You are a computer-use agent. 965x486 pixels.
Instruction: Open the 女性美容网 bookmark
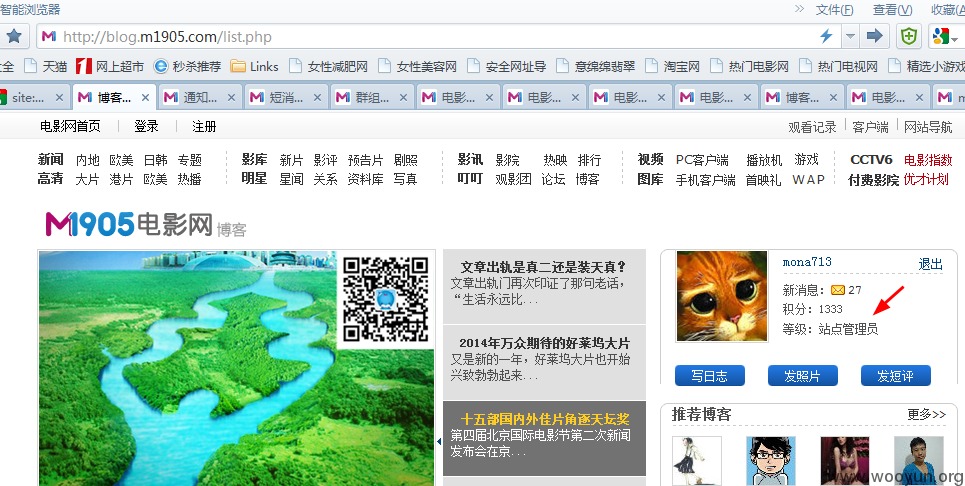(417, 66)
